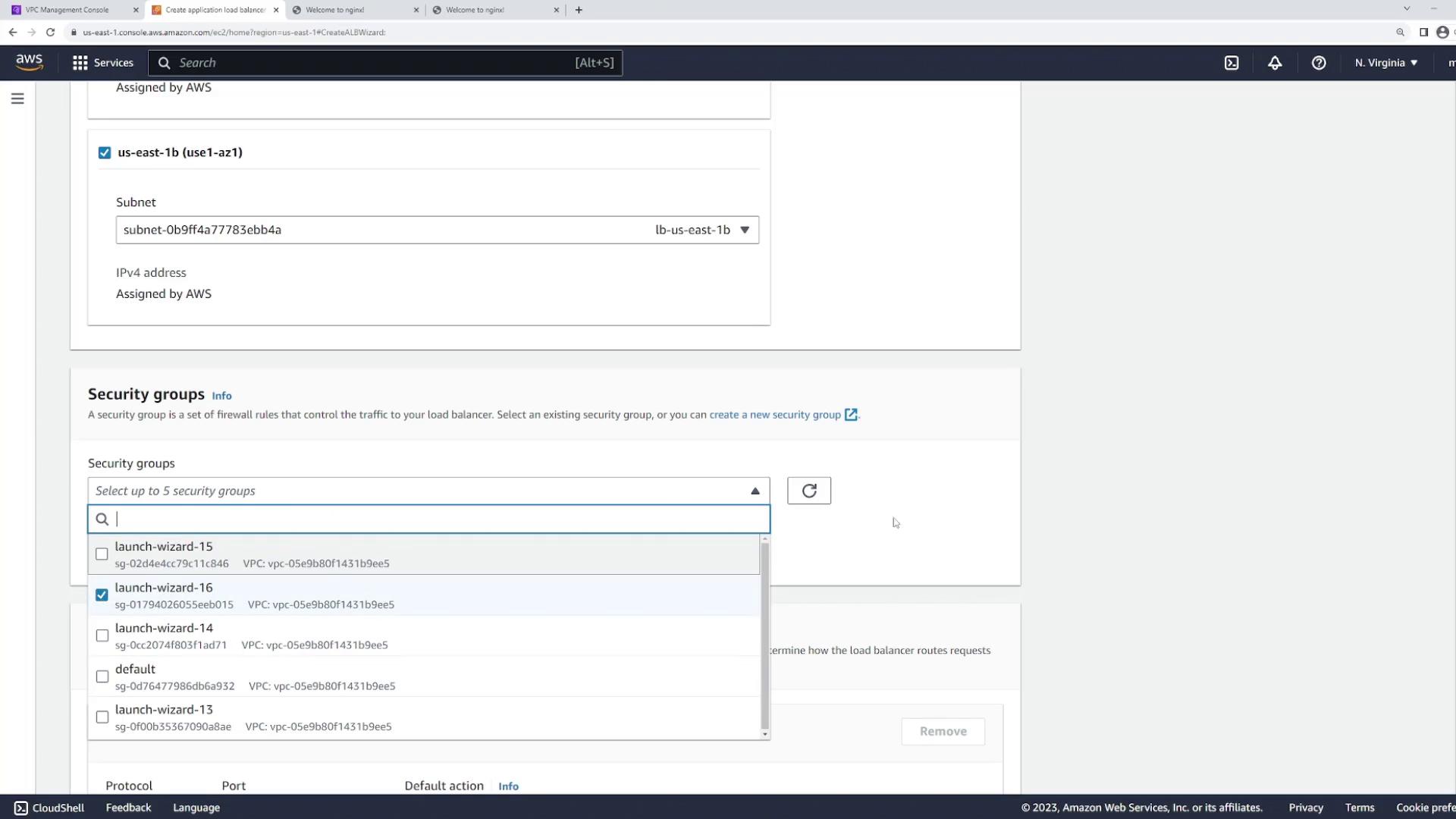Open the subnet dropdown for us-east-1b
The height and width of the screenshot is (819, 1456).
437,230
